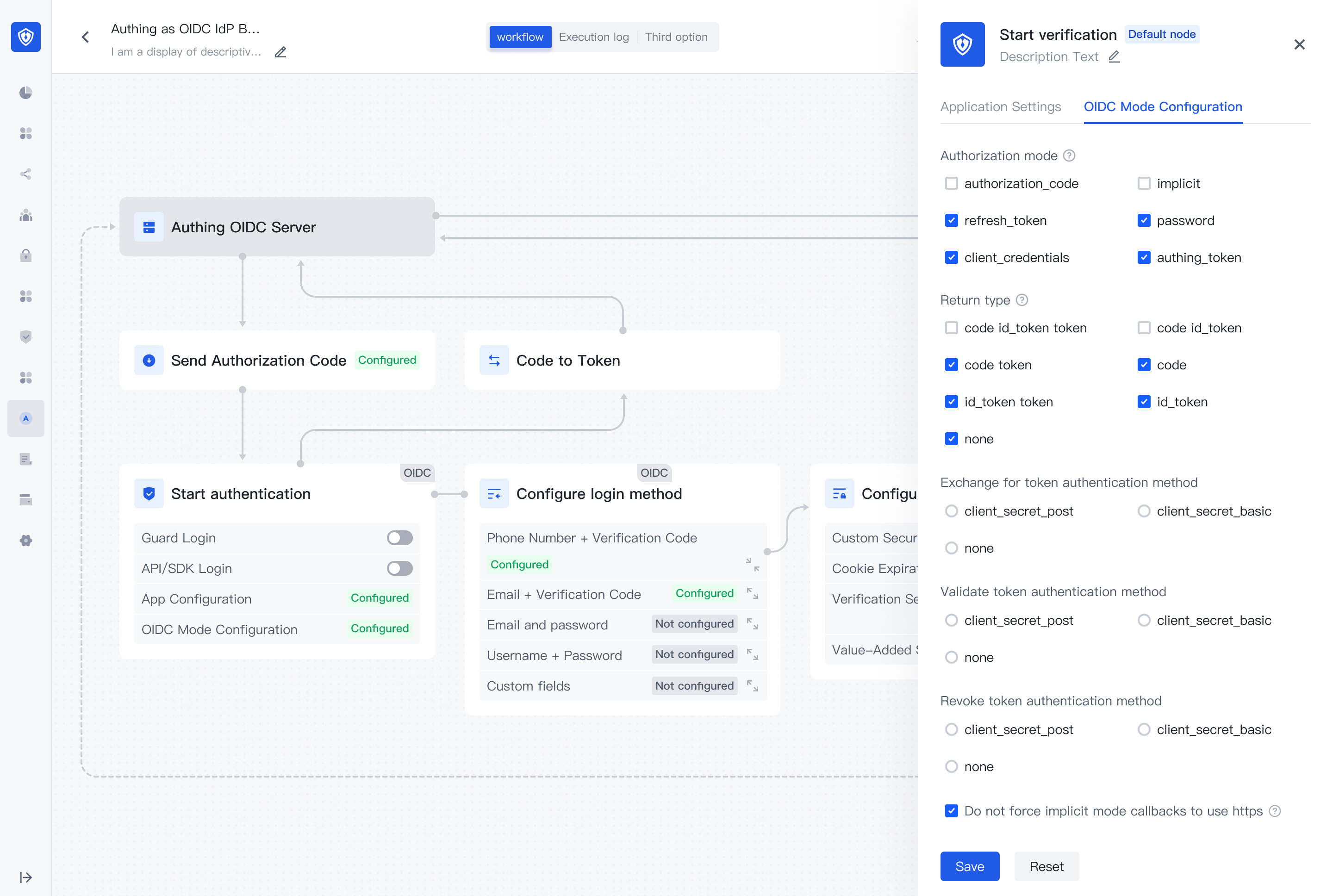Screen dimensions: 1333x896
Task: Select the share icon in the sidebar
Action: click(x=26, y=174)
